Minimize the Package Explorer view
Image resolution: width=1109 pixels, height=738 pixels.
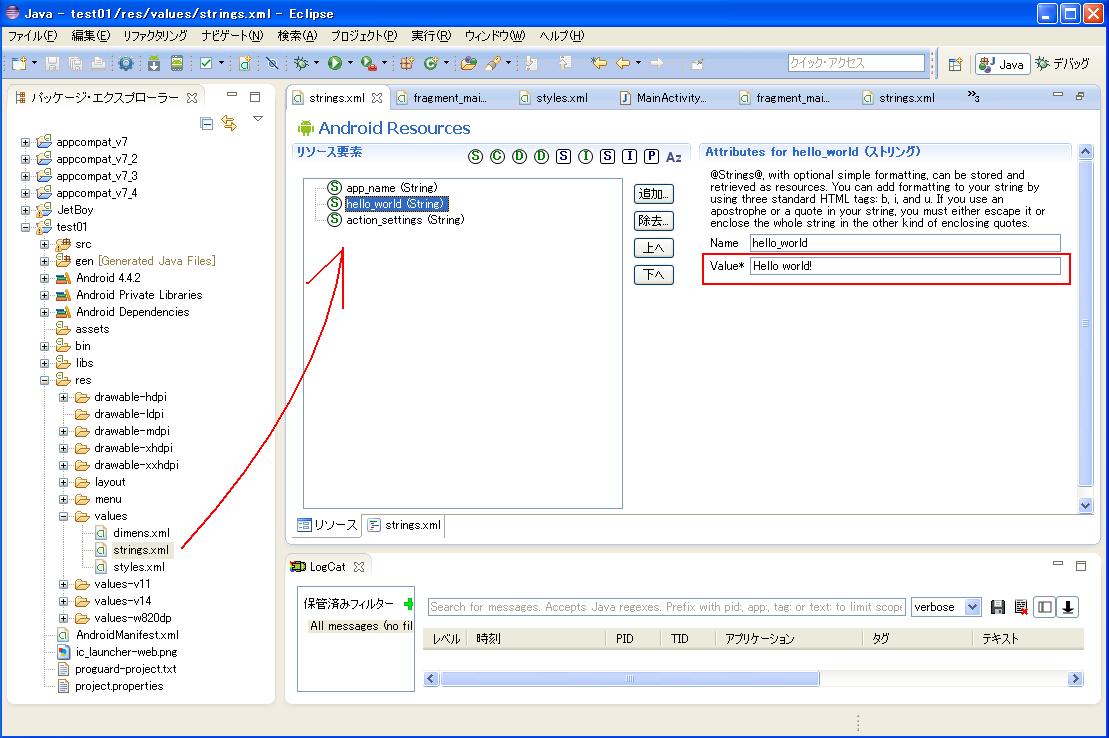click(x=232, y=95)
